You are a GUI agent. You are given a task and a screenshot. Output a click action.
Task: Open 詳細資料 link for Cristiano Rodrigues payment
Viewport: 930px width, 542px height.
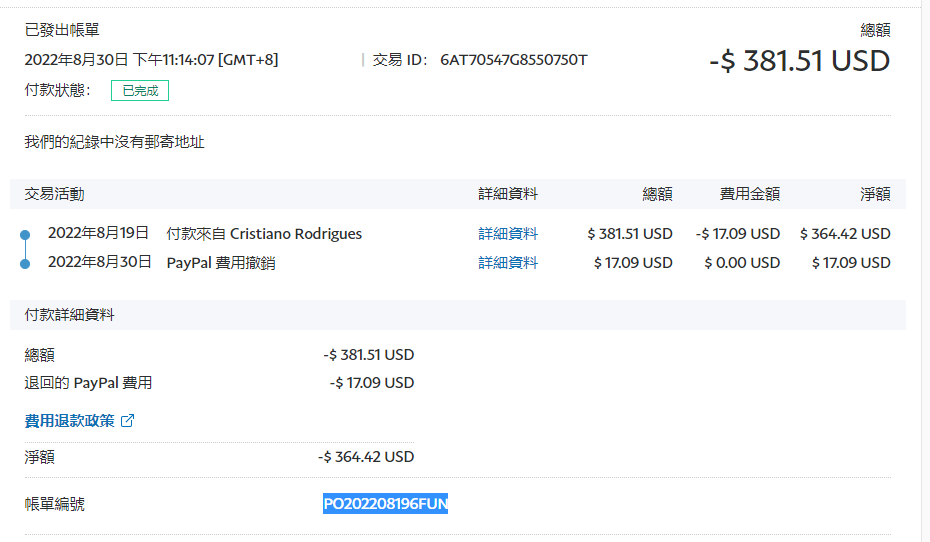(x=508, y=234)
